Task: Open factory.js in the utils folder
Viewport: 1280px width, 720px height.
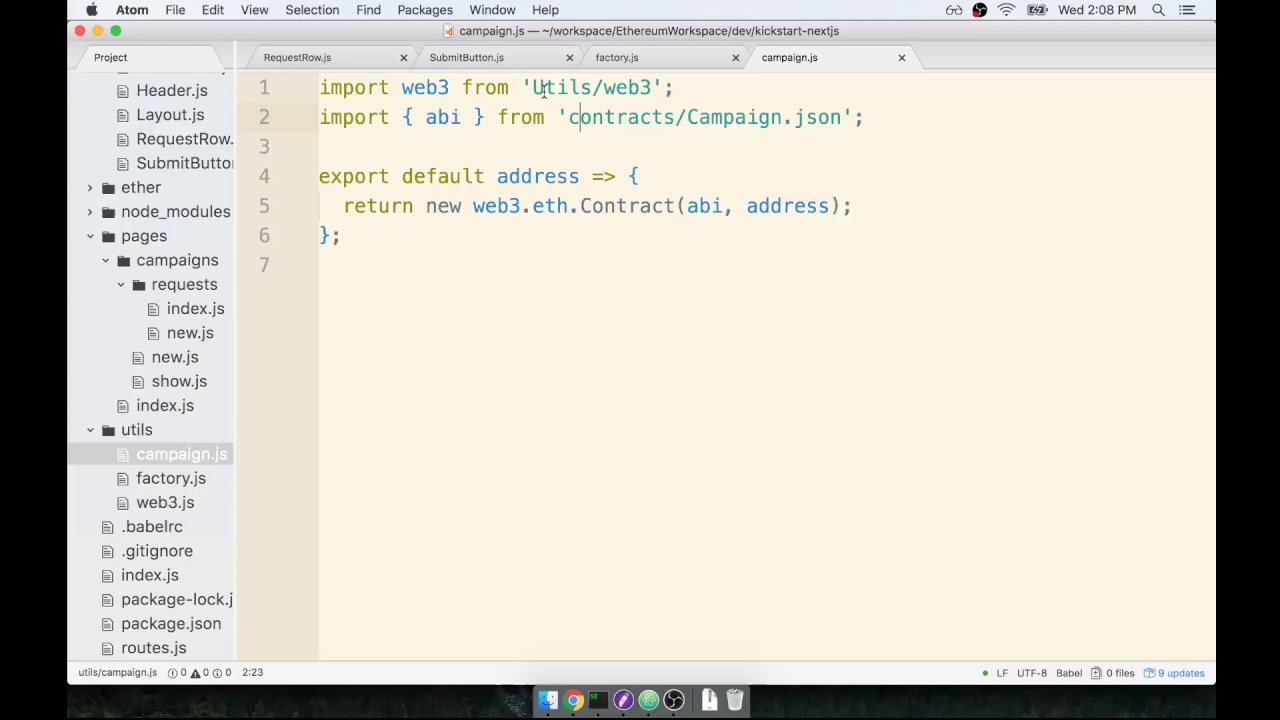Action: tap(171, 479)
